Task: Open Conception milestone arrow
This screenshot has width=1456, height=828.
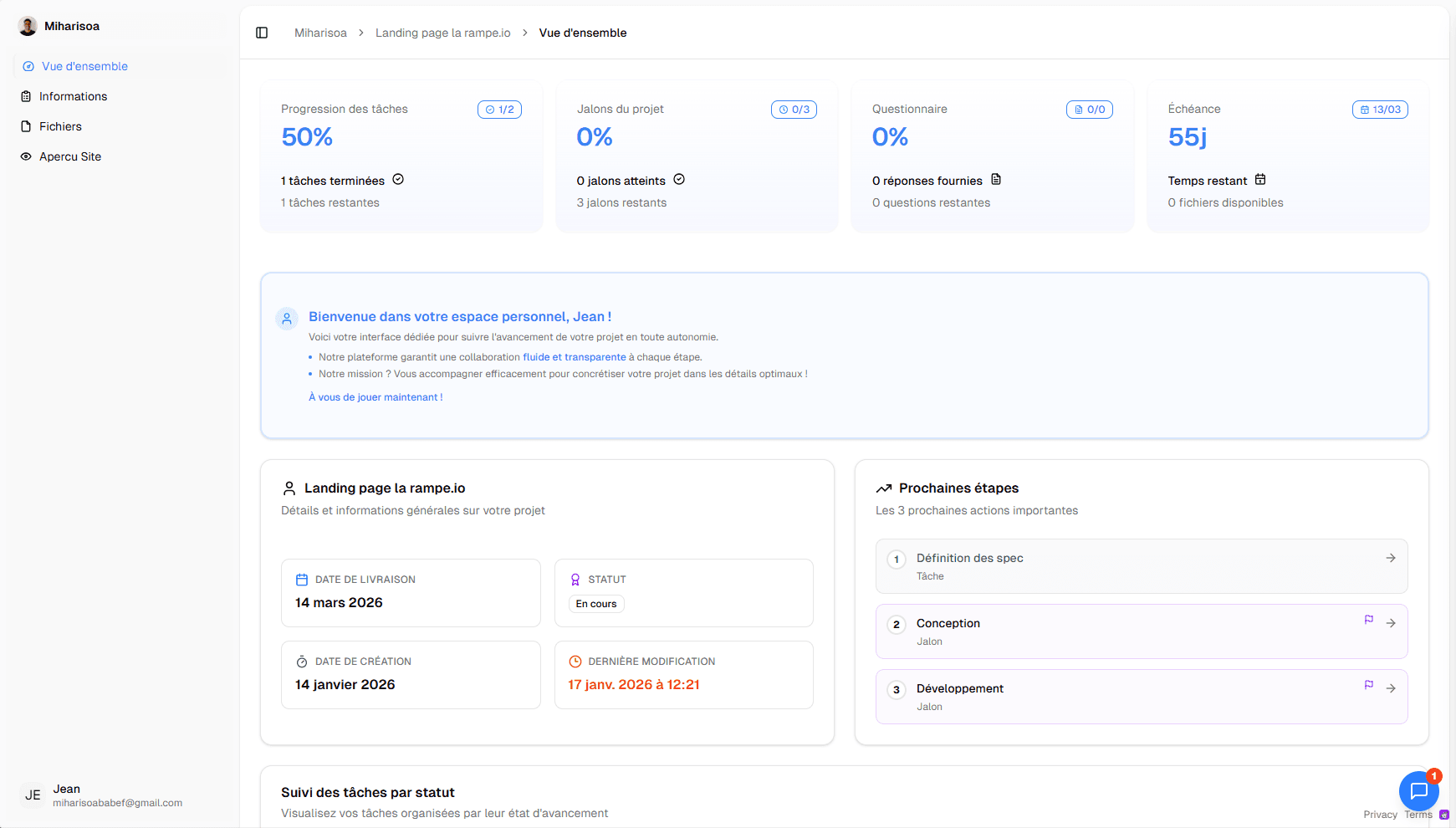Action: pyautogui.click(x=1391, y=623)
